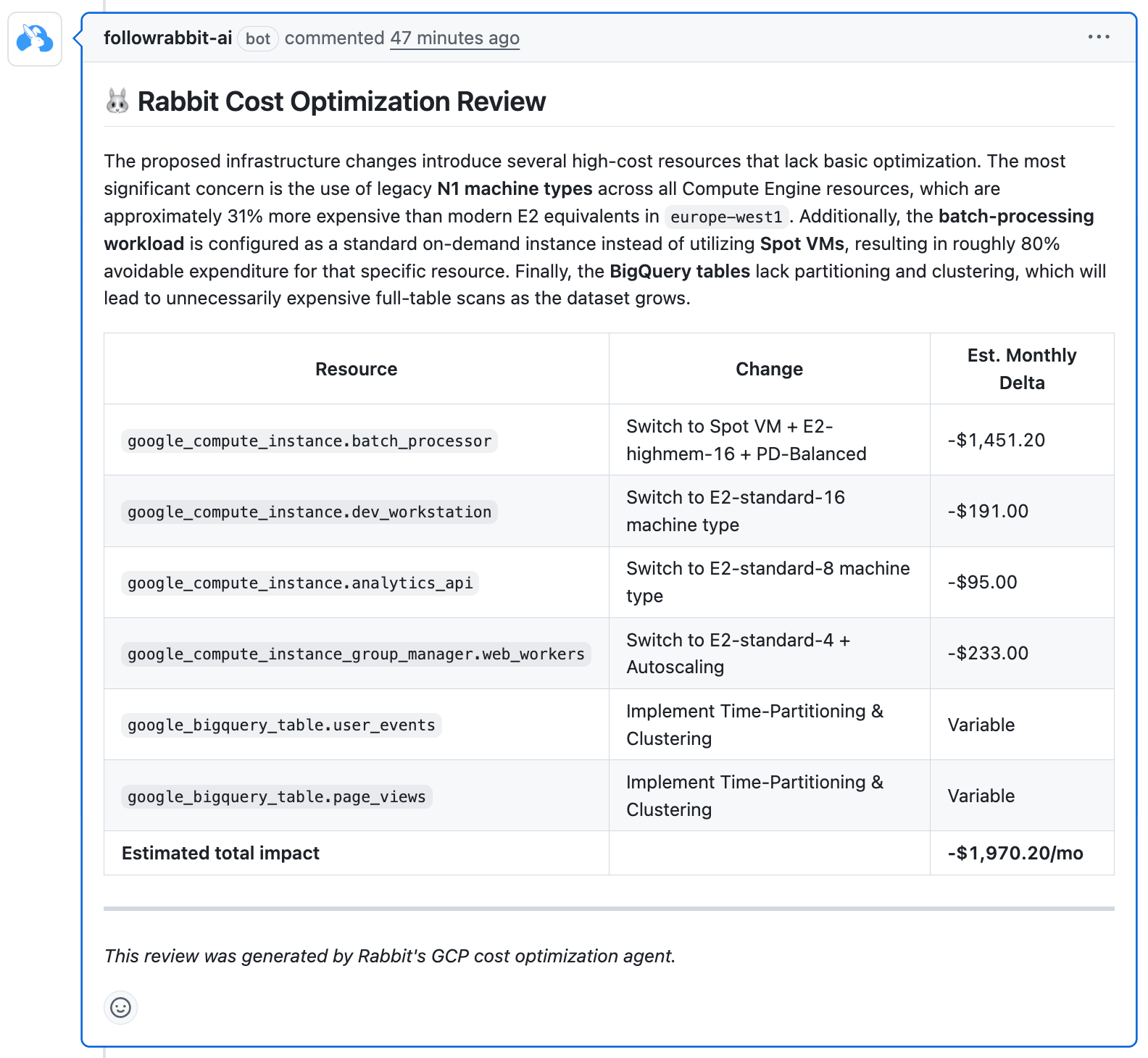Image resolution: width=1148 pixels, height=1058 pixels.
Task: Click the italic Rabbit's GCP agent footer note
Action: point(390,956)
